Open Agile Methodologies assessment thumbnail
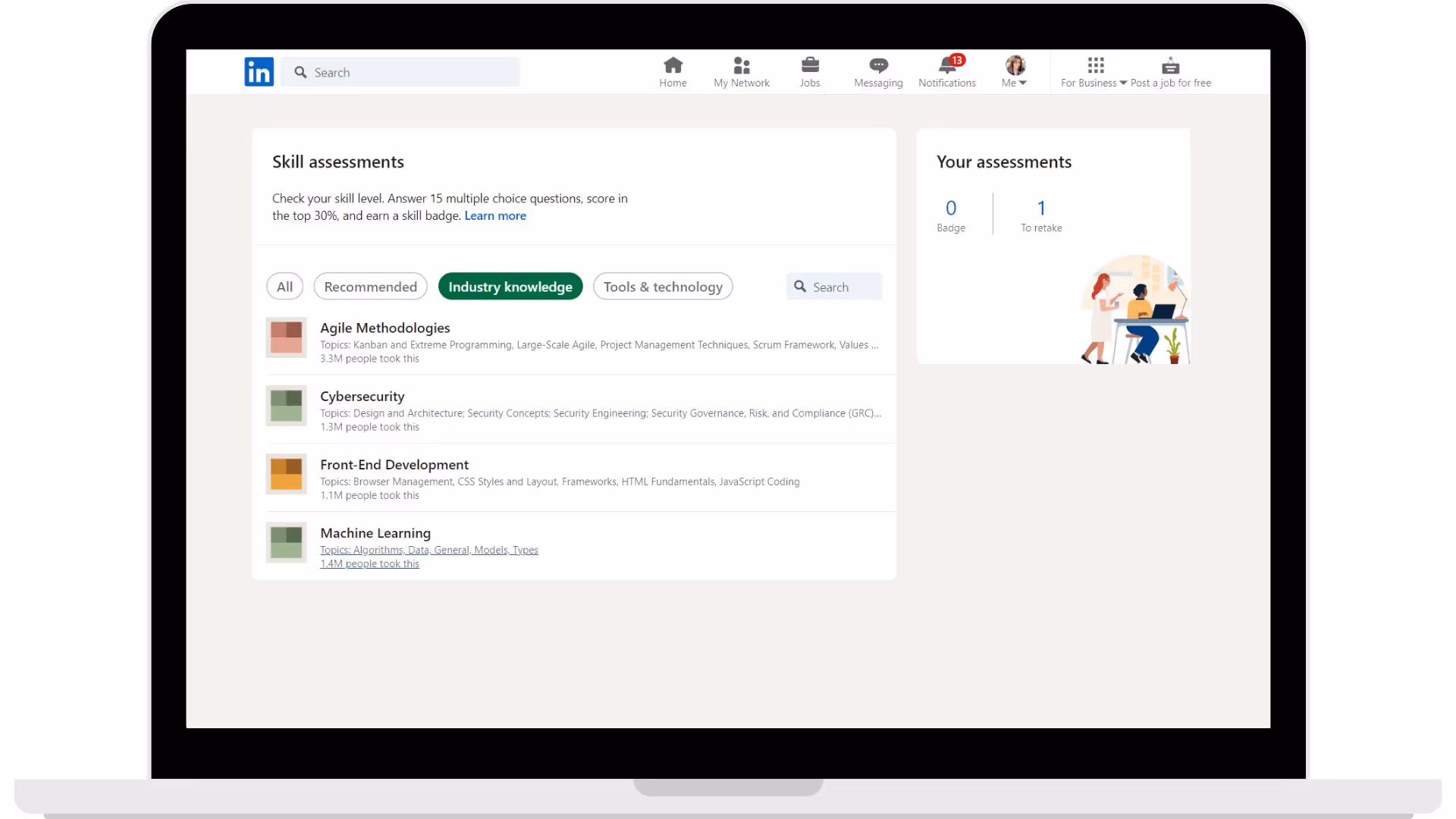The height and width of the screenshot is (819, 1456). point(286,337)
